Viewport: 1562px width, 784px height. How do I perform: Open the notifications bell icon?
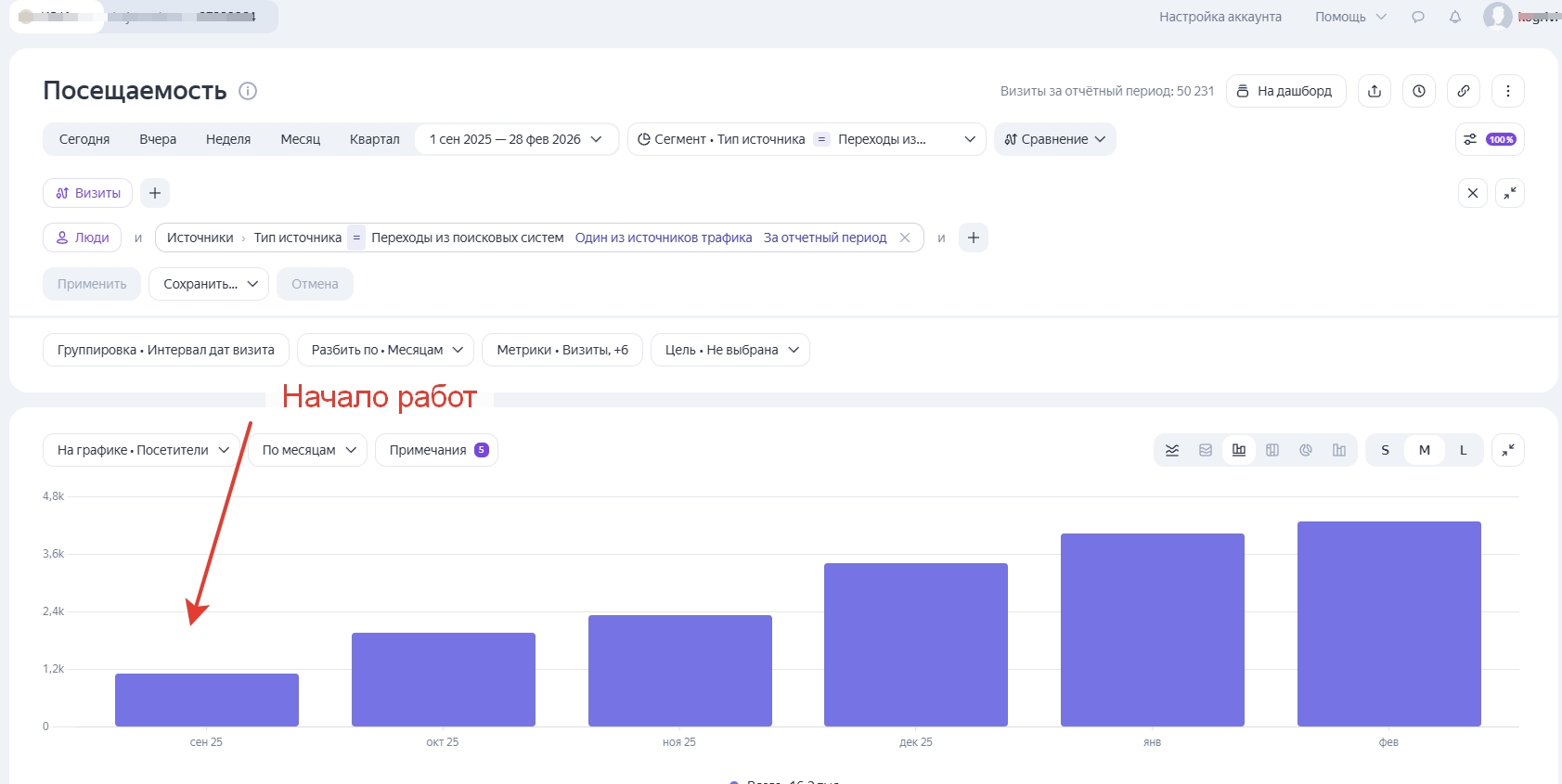pyautogui.click(x=1455, y=17)
